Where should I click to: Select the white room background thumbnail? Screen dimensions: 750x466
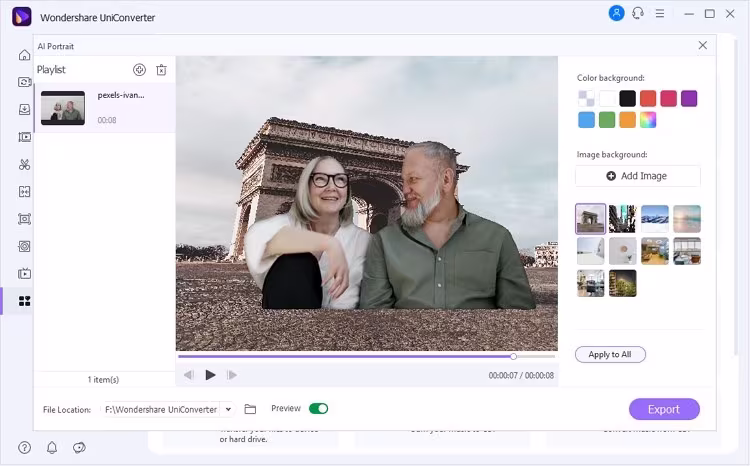591,251
